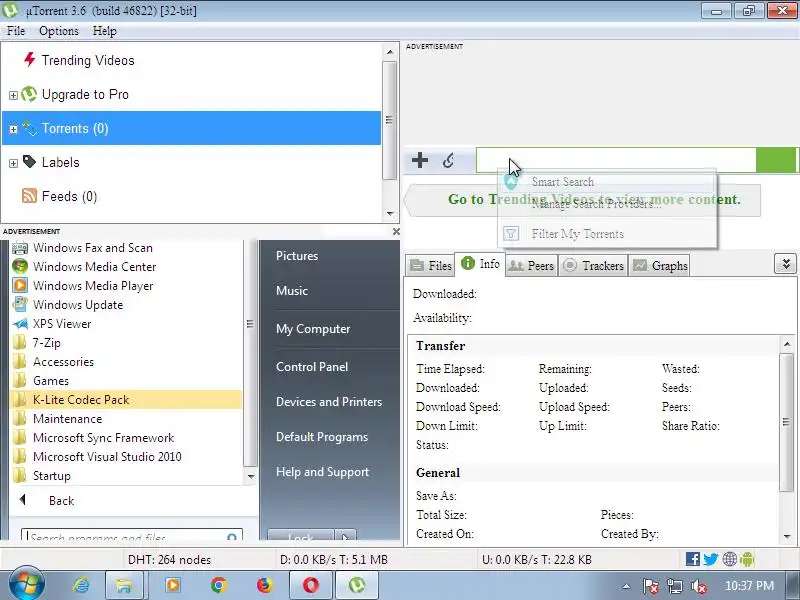Open the File menu

pos(16,31)
